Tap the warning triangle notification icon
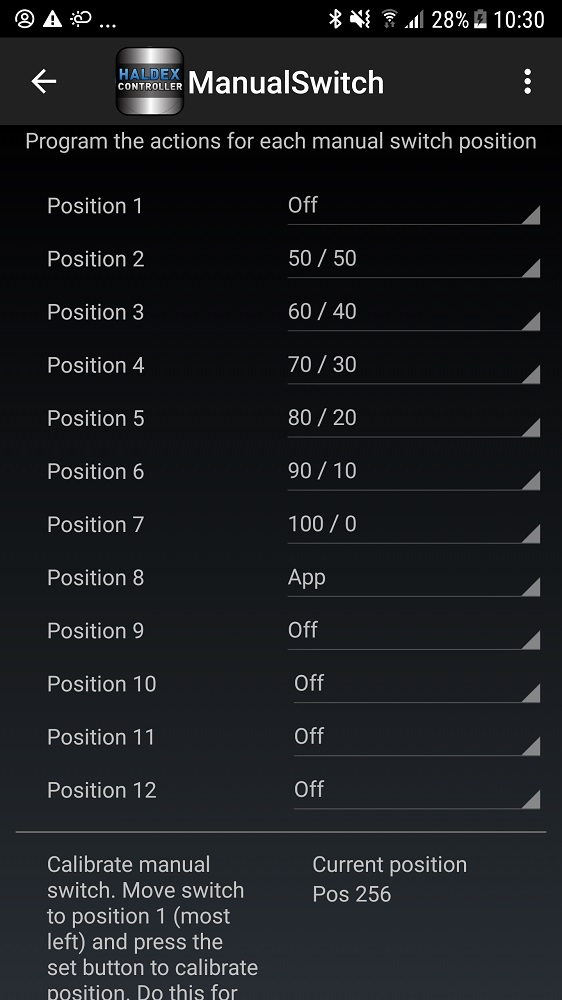Screen dimensions: 562x1000 pos(52,19)
